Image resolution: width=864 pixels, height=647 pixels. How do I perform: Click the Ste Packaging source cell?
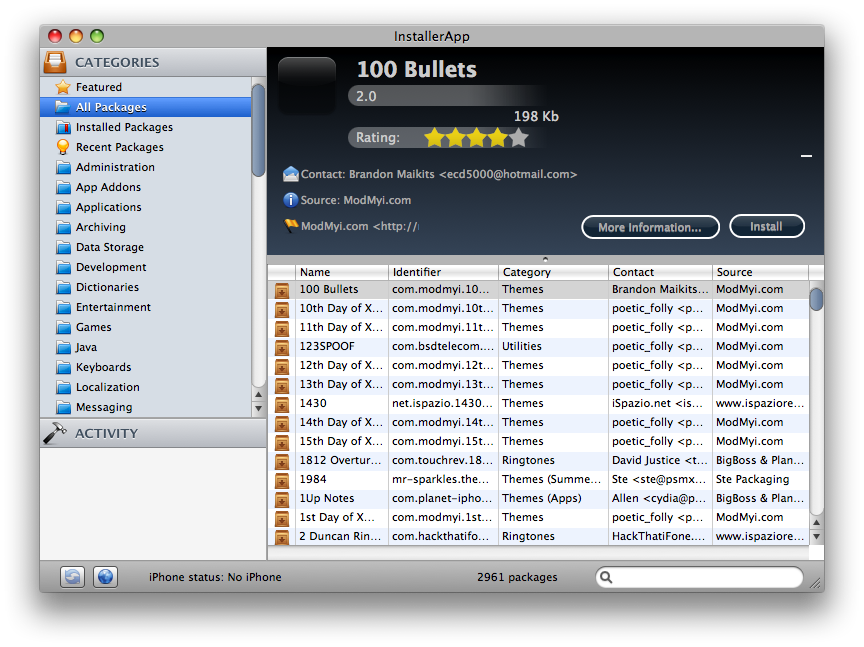click(760, 479)
